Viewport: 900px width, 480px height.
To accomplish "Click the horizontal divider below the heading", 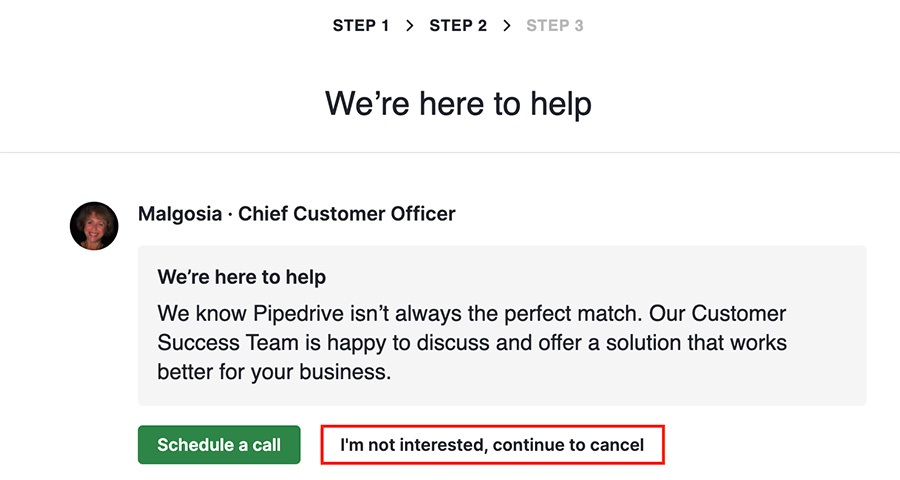I will pyautogui.click(x=450, y=153).
